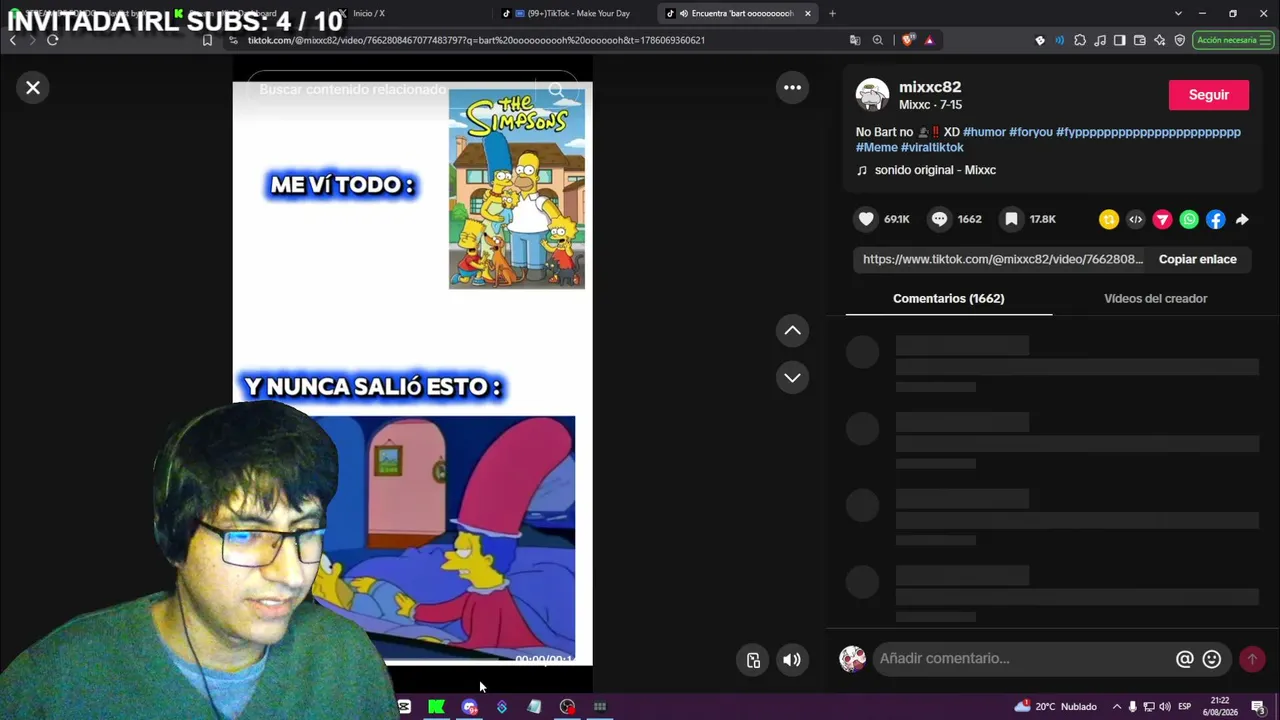The width and height of the screenshot is (1280, 720).
Task: Open the translate page icon
Action: pos(854,40)
